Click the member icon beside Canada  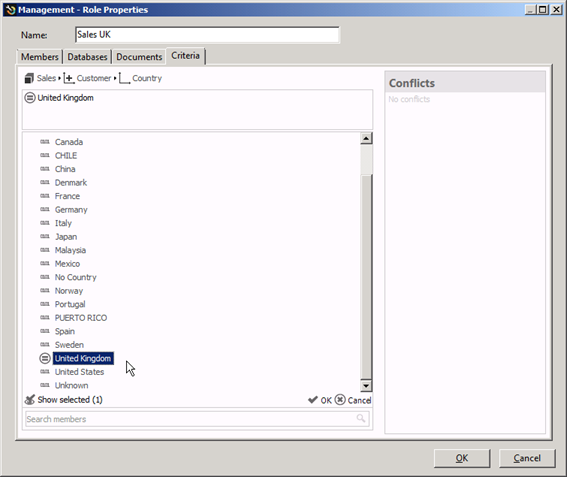tap(45, 142)
